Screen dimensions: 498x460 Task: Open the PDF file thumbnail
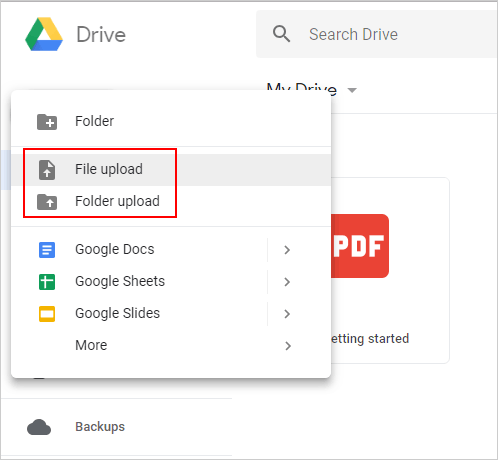(x=360, y=246)
